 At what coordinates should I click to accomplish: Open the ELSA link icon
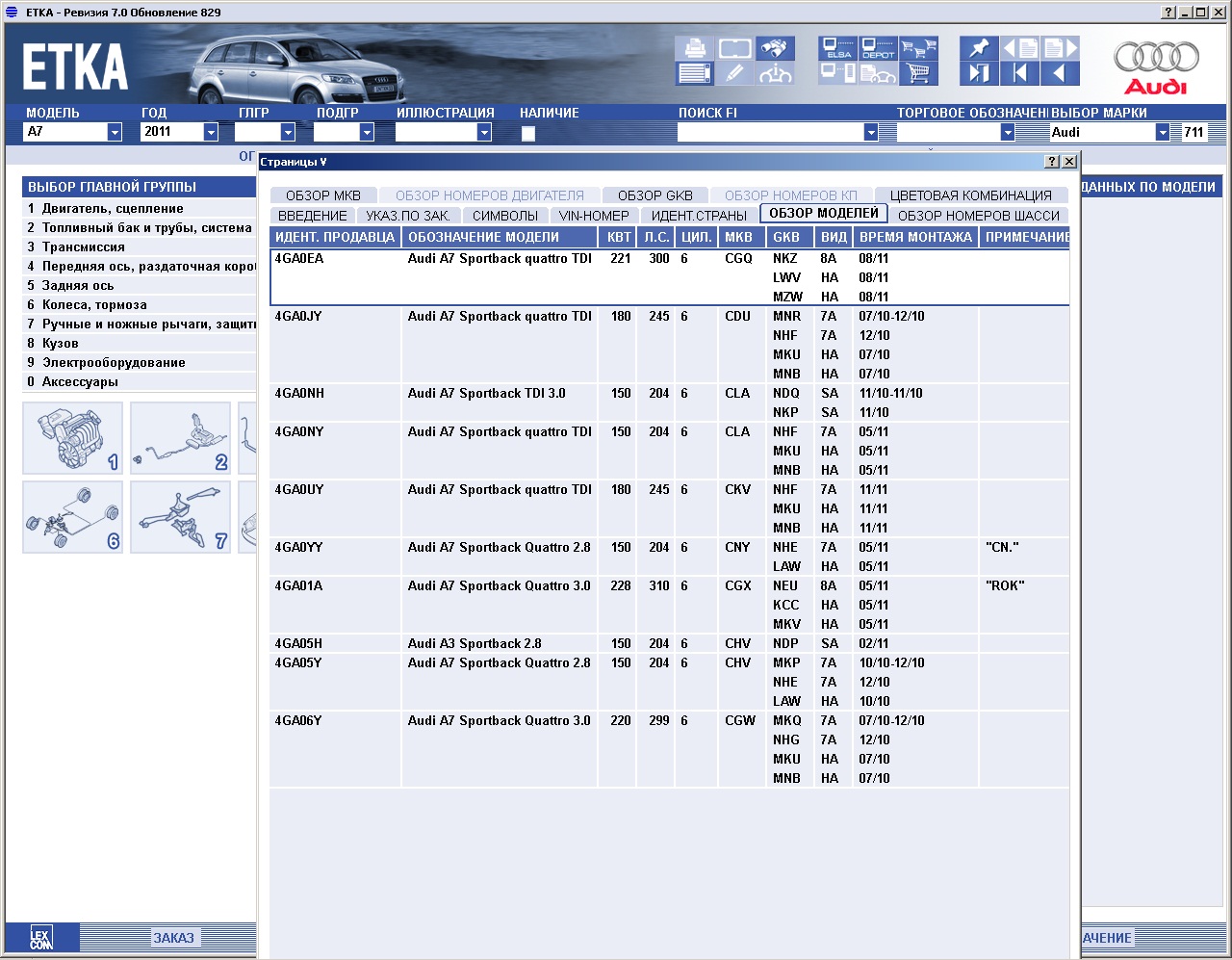837,48
